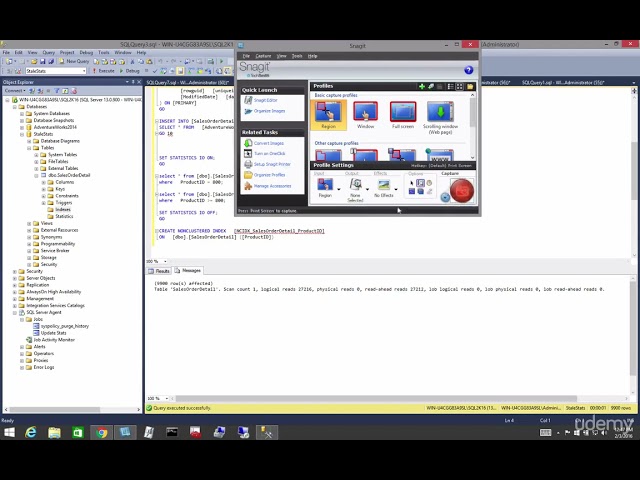The height and width of the screenshot is (480, 640).
Task: Select the Scrolling window (Web page) profile
Action: click(x=440, y=118)
